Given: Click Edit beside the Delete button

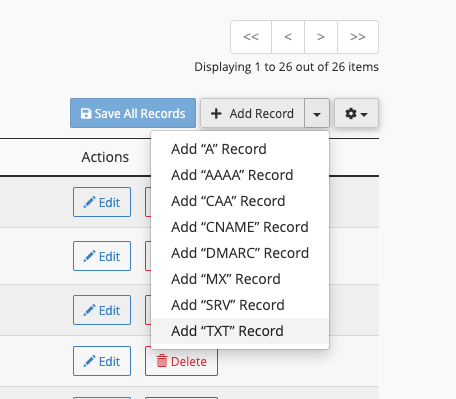Looking at the screenshot, I should [x=102, y=361].
